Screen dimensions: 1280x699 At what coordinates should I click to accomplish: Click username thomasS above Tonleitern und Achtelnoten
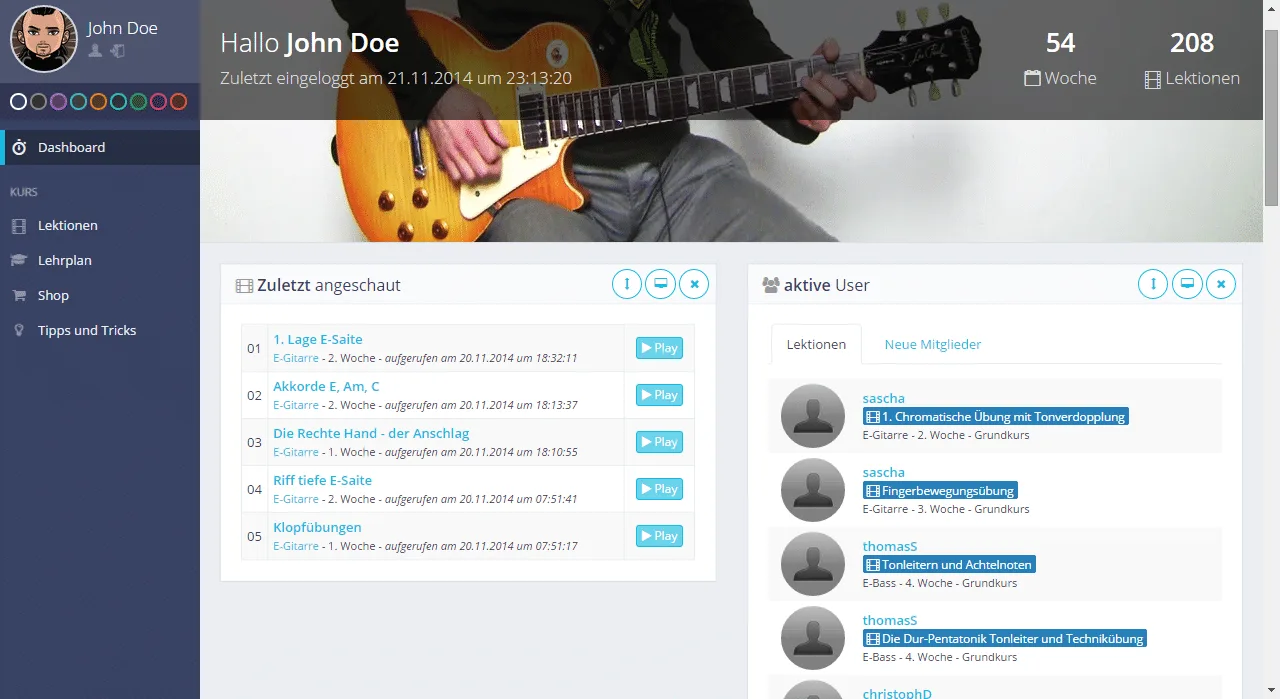pos(890,546)
